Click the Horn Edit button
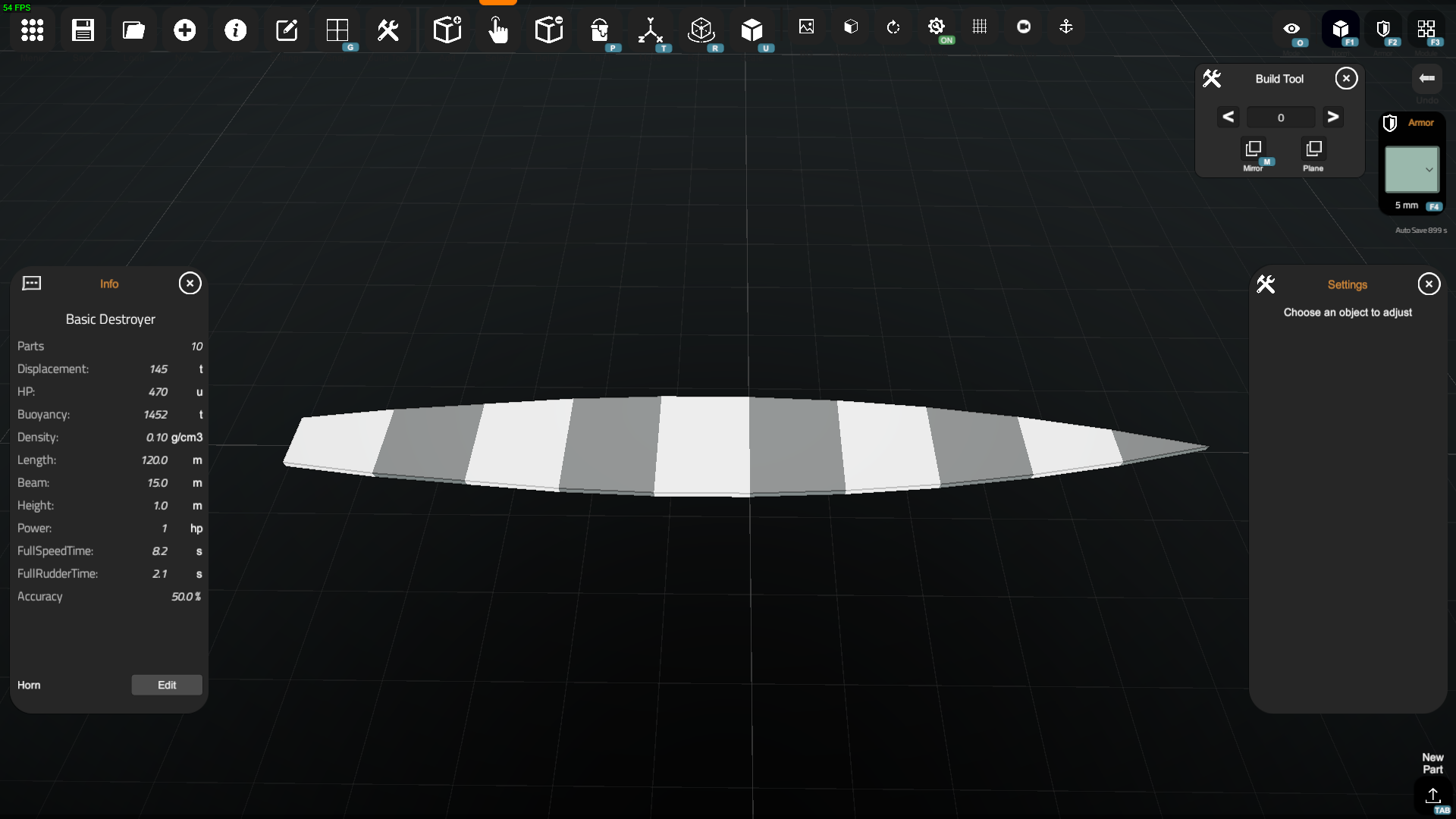The height and width of the screenshot is (819, 1456). 167,685
